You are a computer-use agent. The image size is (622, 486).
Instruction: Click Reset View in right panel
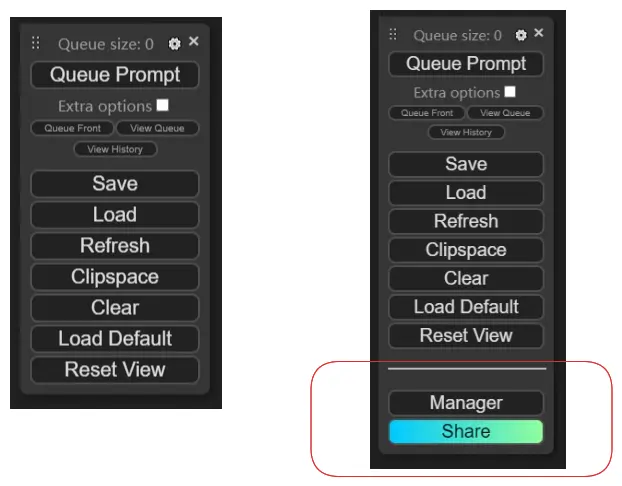[x=466, y=335]
